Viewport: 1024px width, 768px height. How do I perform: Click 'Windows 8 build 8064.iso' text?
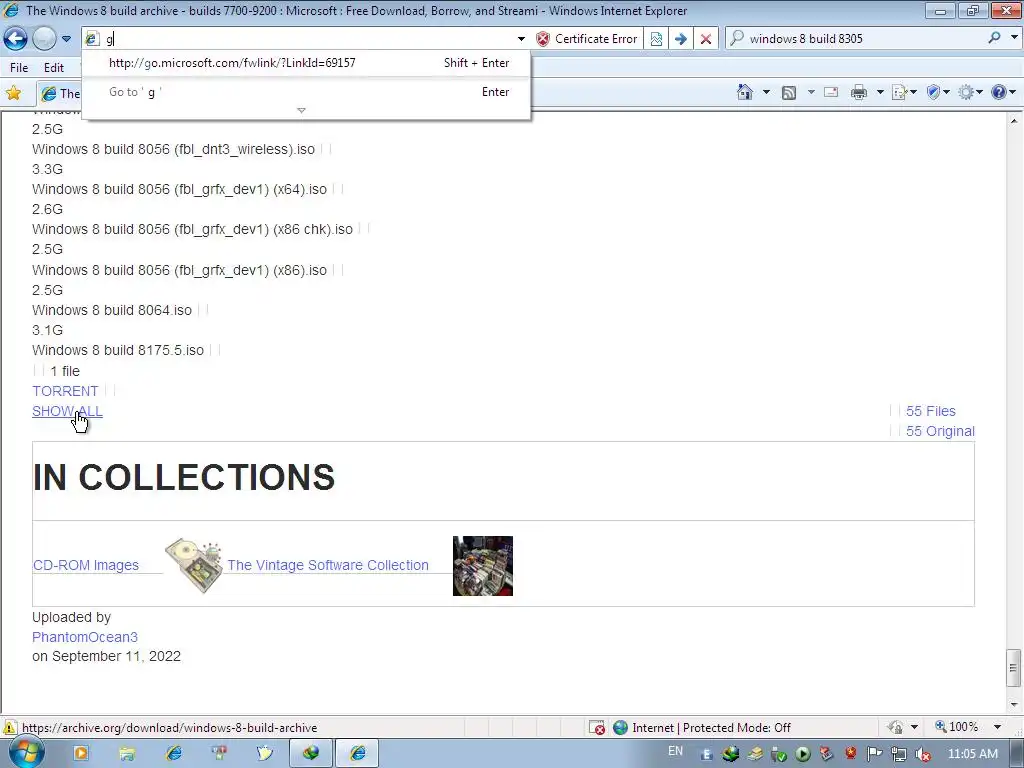[112, 310]
